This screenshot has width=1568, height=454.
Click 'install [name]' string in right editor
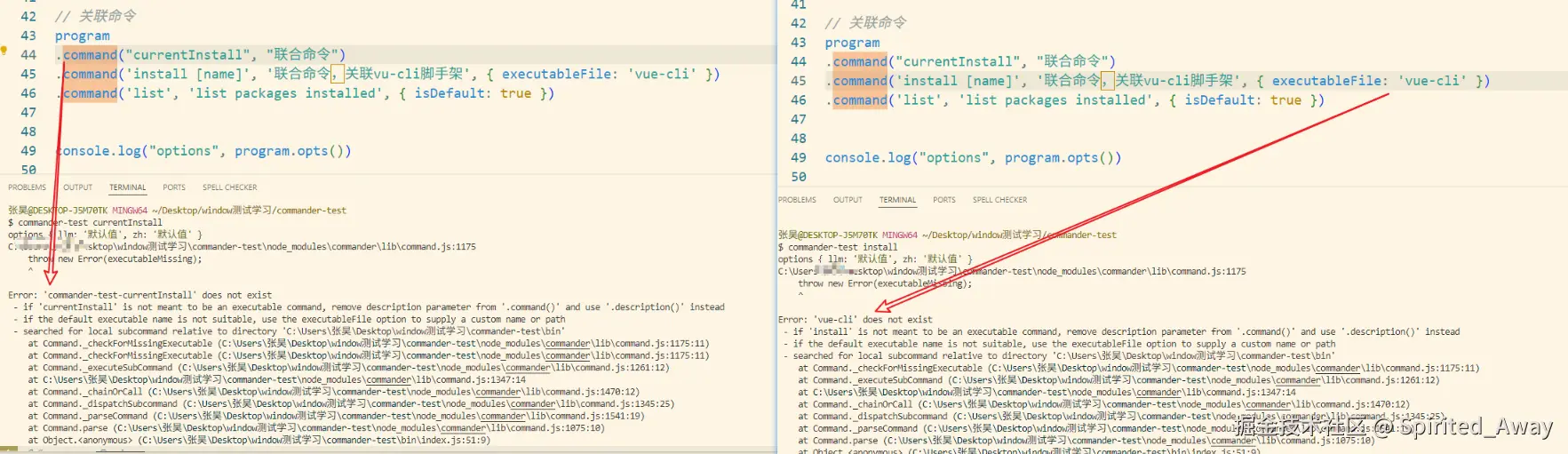coord(959,81)
